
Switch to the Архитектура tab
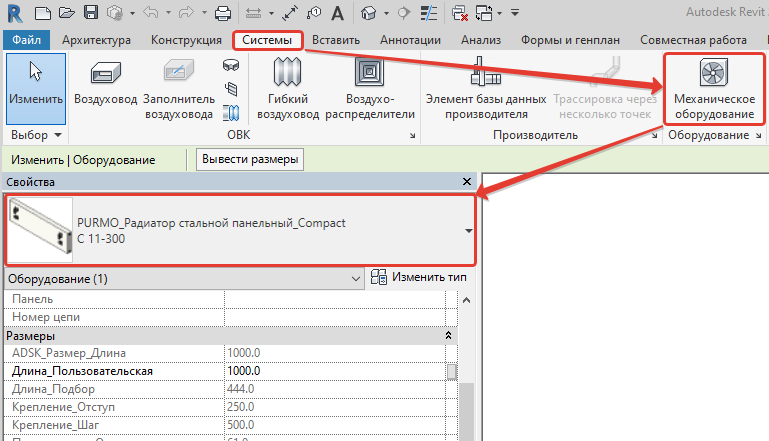click(96, 40)
